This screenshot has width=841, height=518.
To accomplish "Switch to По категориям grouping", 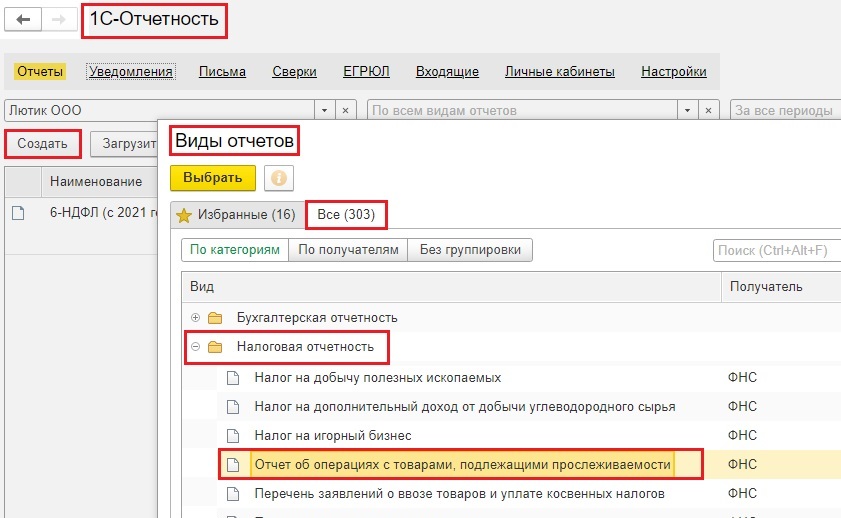I will click(x=235, y=250).
